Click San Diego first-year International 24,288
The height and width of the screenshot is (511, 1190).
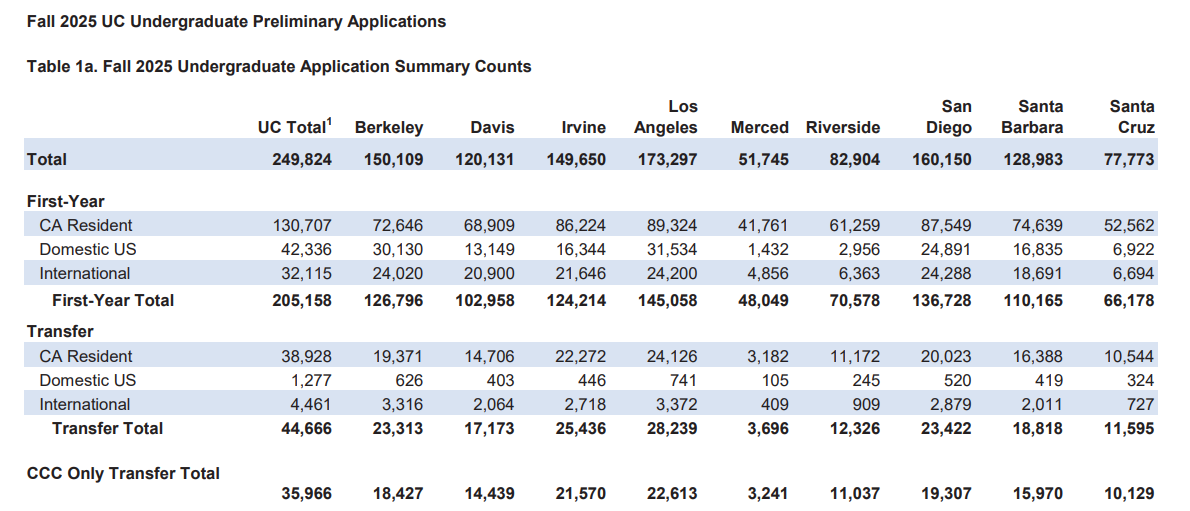click(x=947, y=273)
